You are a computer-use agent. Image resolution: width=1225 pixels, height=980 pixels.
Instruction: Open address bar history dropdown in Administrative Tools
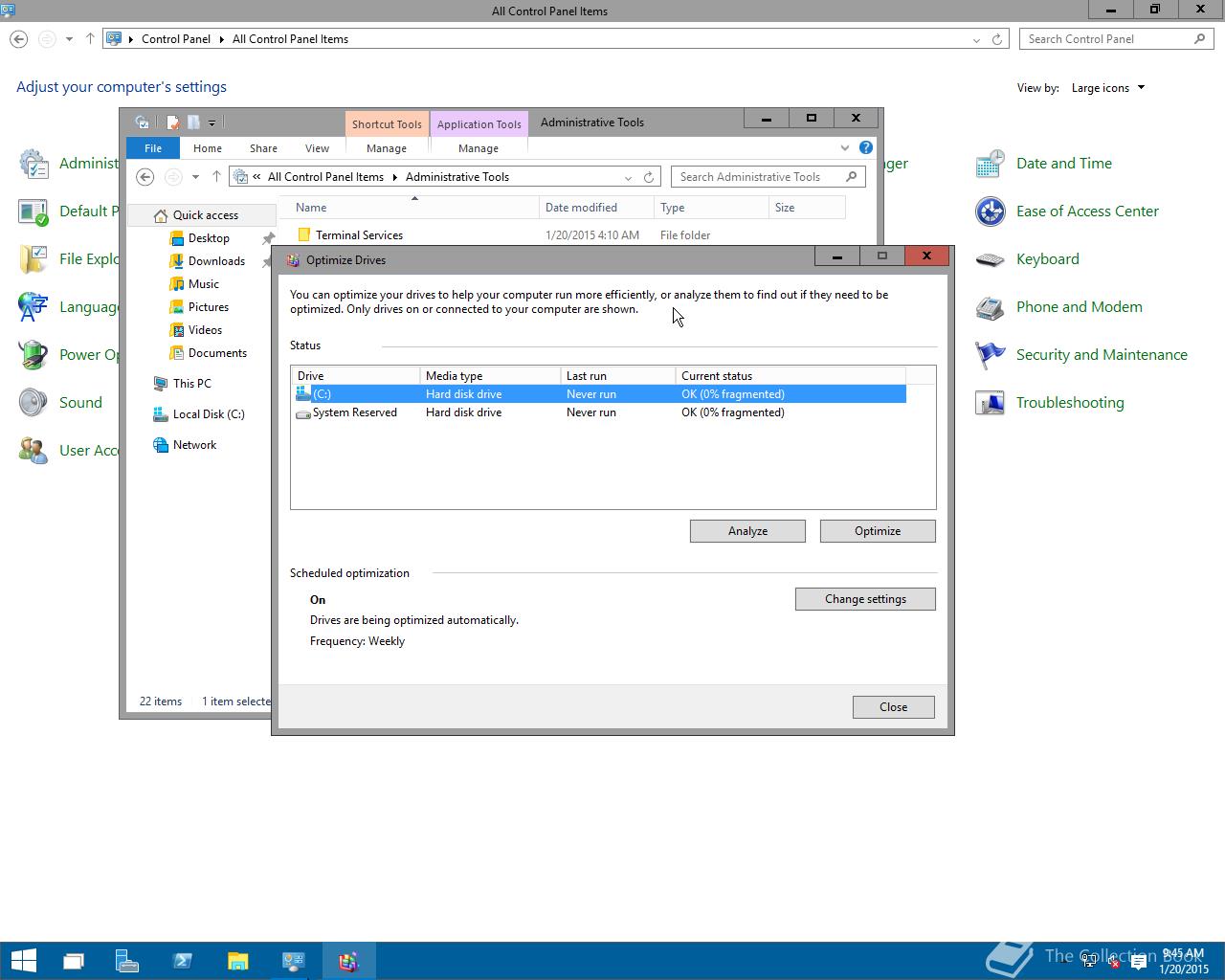[628, 177]
